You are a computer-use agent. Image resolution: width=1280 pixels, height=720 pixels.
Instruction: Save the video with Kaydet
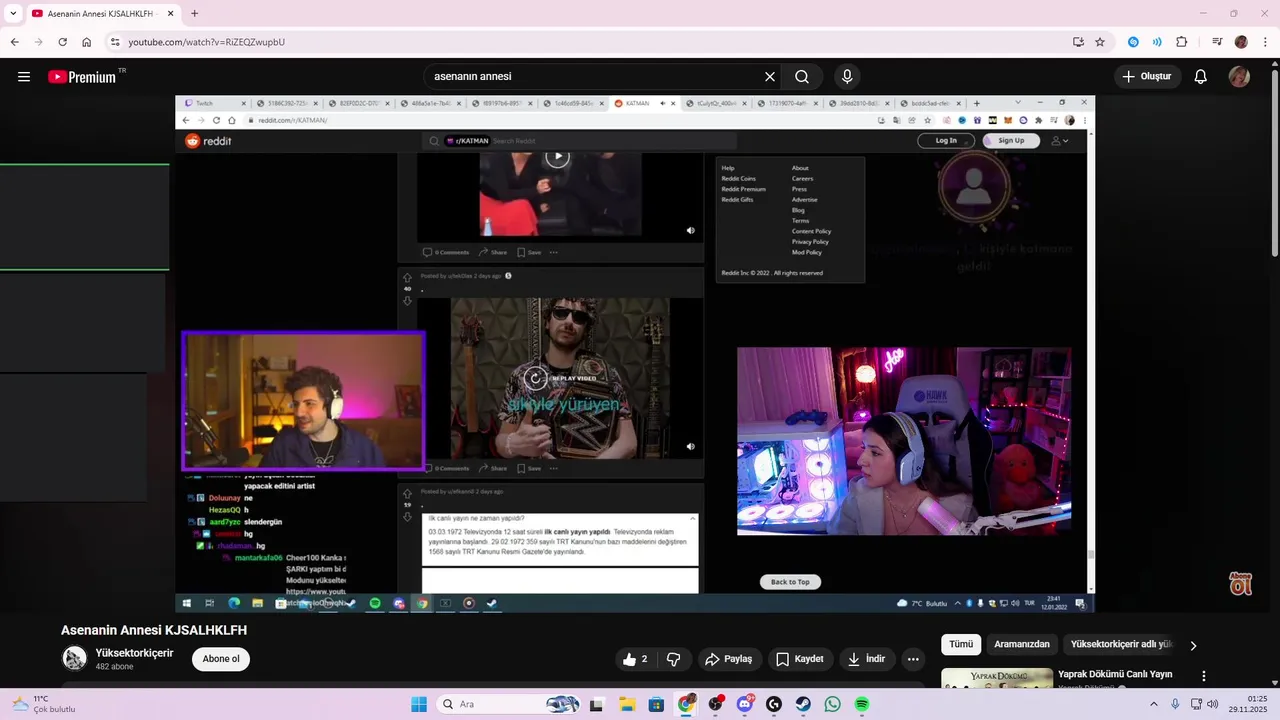(800, 659)
